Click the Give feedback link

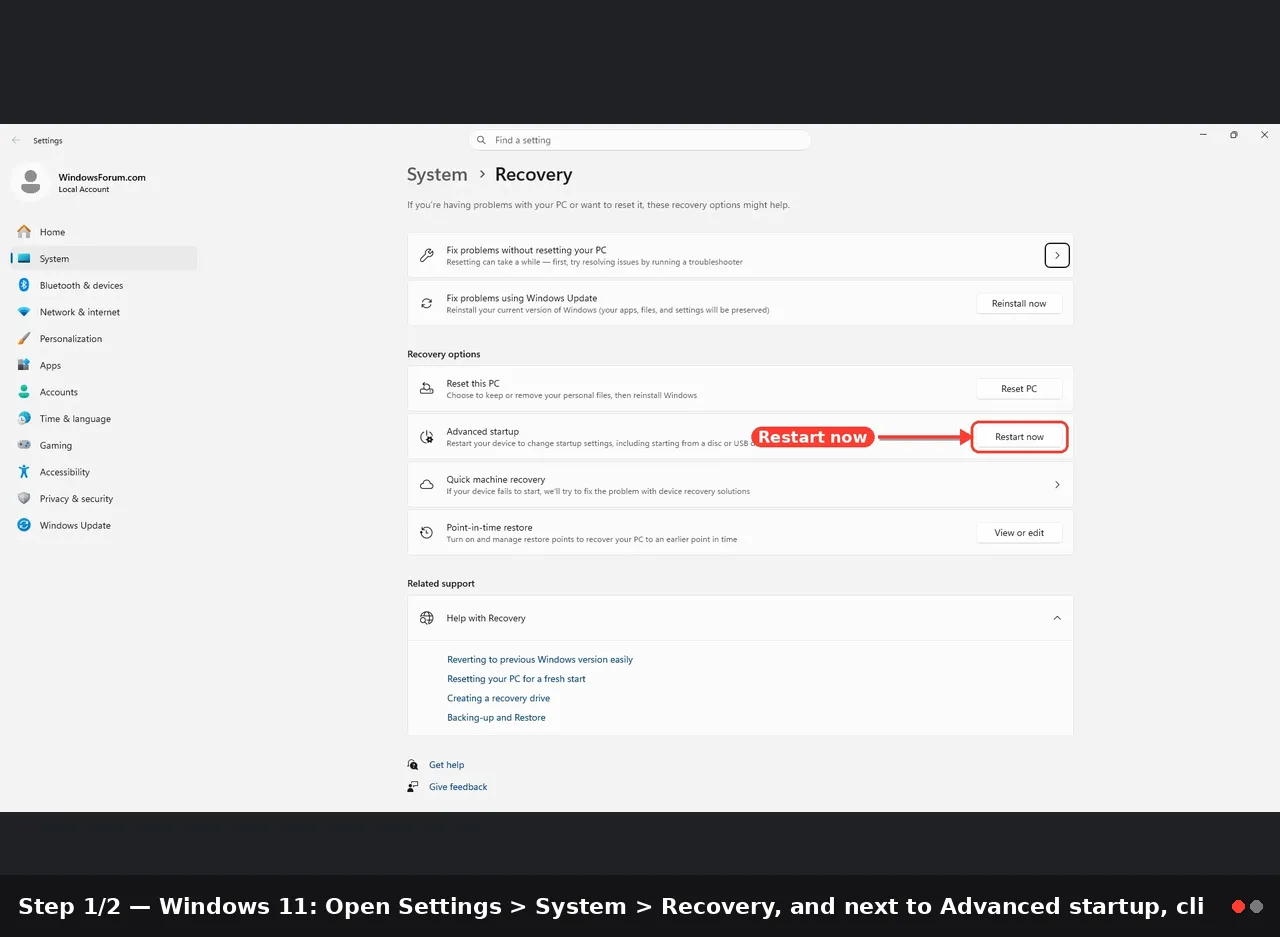458,787
